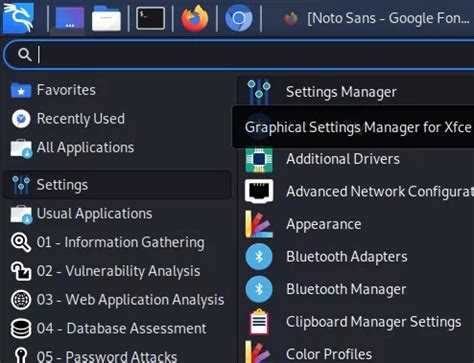474x363 pixels.
Task: Click the All Applications folder icon
Action: (21, 149)
